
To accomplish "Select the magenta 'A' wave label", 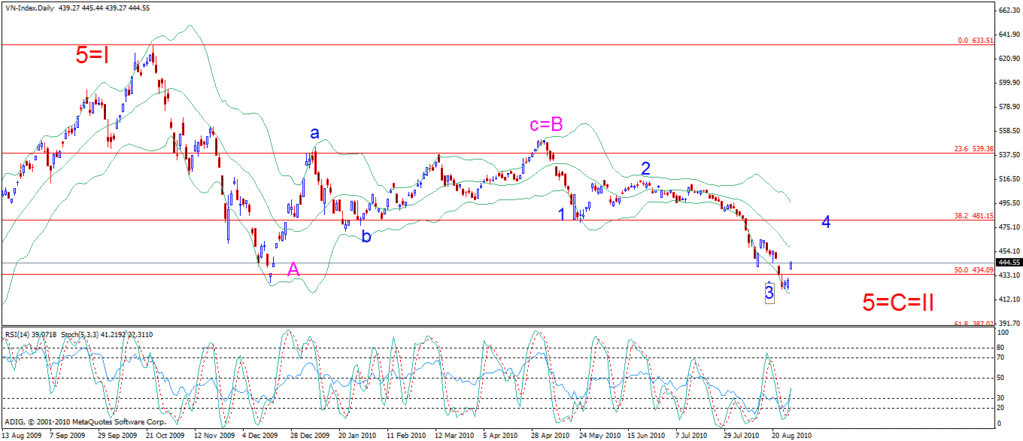I will tap(293, 269).
